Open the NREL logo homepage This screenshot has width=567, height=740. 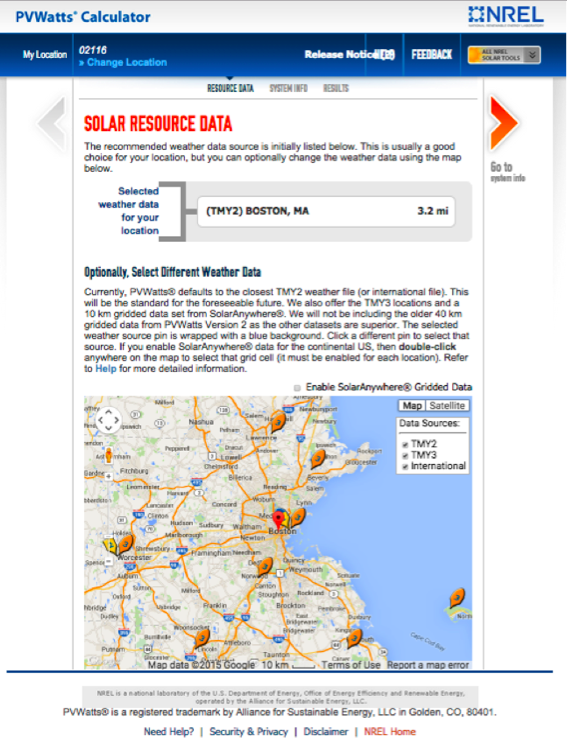click(506, 16)
